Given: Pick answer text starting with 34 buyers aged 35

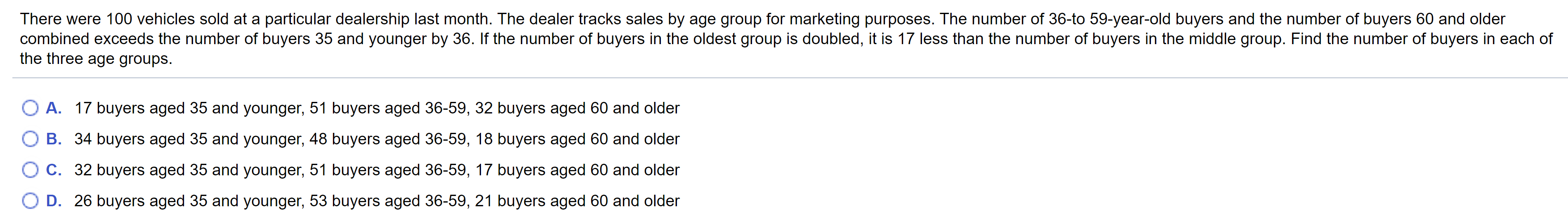Looking at the screenshot, I should coord(377,139).
